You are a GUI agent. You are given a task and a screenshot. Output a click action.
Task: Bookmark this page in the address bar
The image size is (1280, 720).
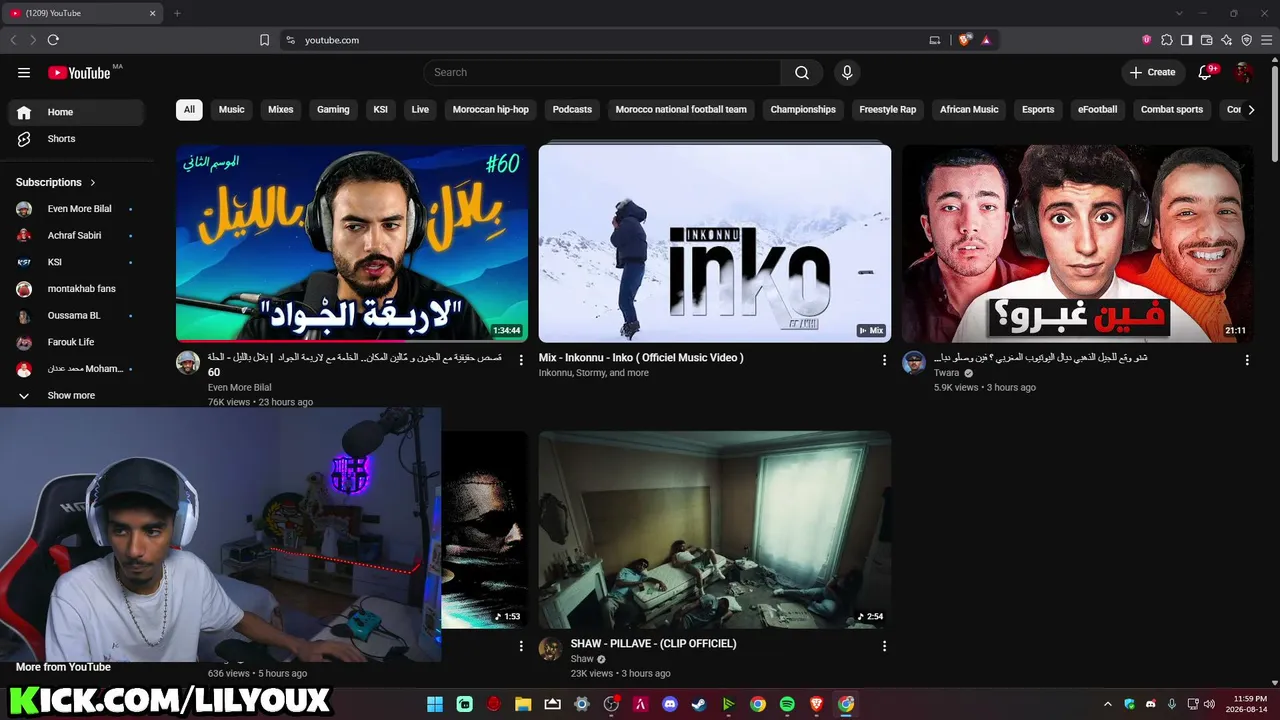pos(265,40)
